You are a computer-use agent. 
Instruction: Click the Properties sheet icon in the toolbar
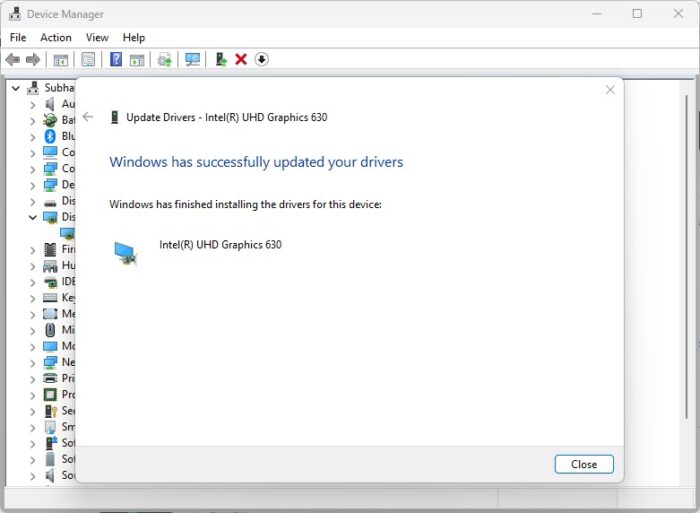pos(88,60)
